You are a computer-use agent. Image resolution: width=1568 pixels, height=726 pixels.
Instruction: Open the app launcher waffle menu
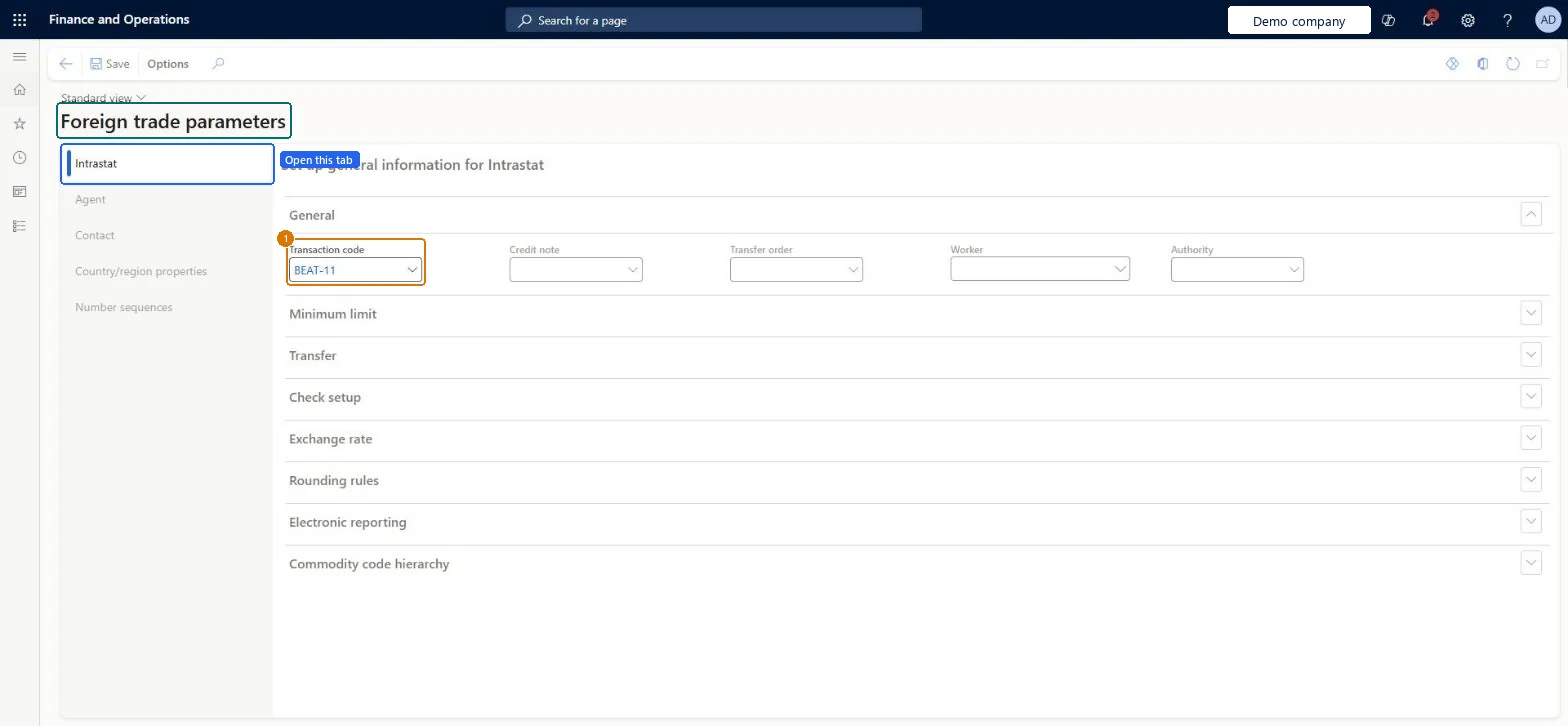[19, 20]
